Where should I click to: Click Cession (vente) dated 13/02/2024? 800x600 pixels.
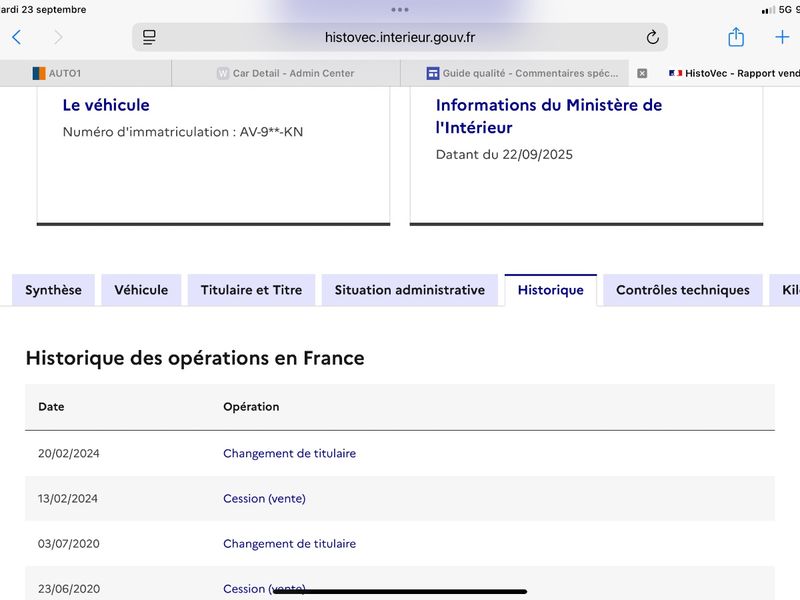tap(264, 498)
